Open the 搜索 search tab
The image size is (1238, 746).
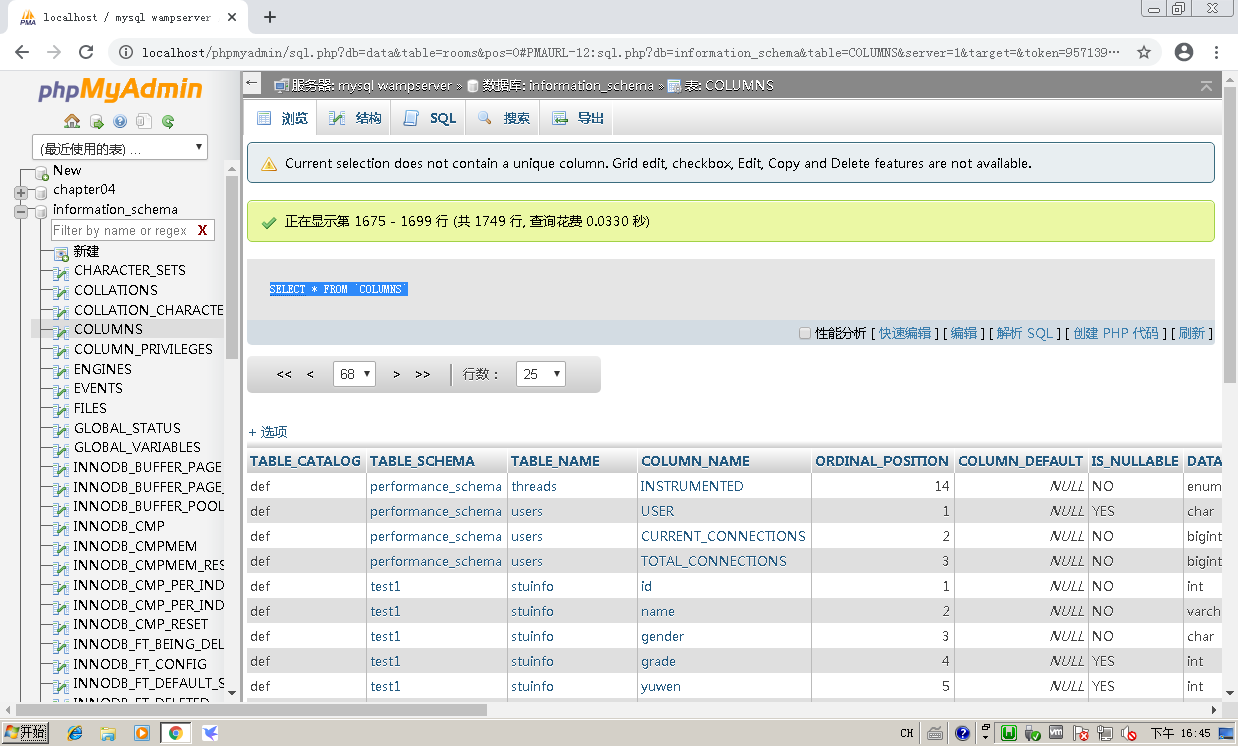(503, 118)
